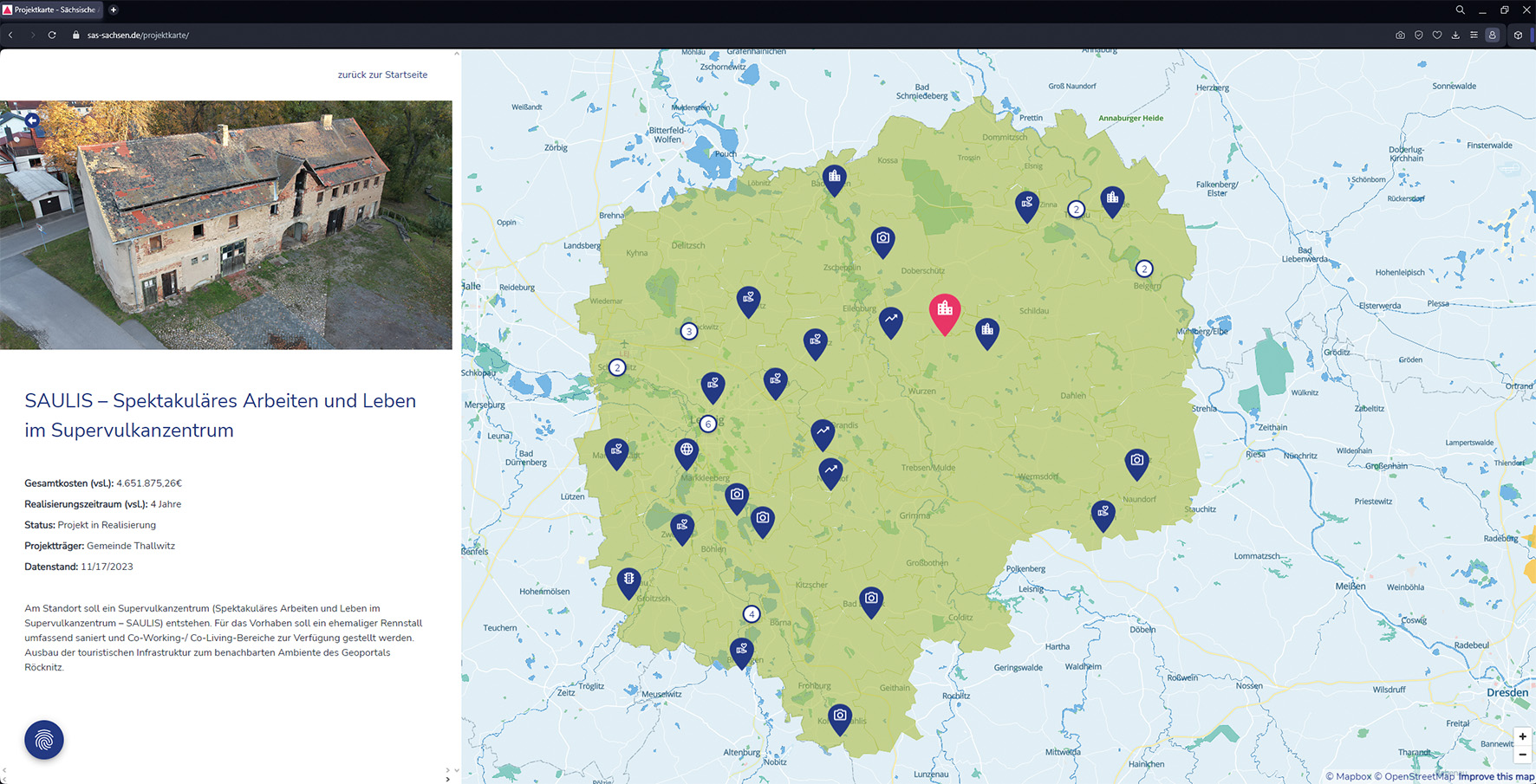Expand the cluster marker labeled 6
Viewport: 1536px width, 784px height.
click(708, 424)
